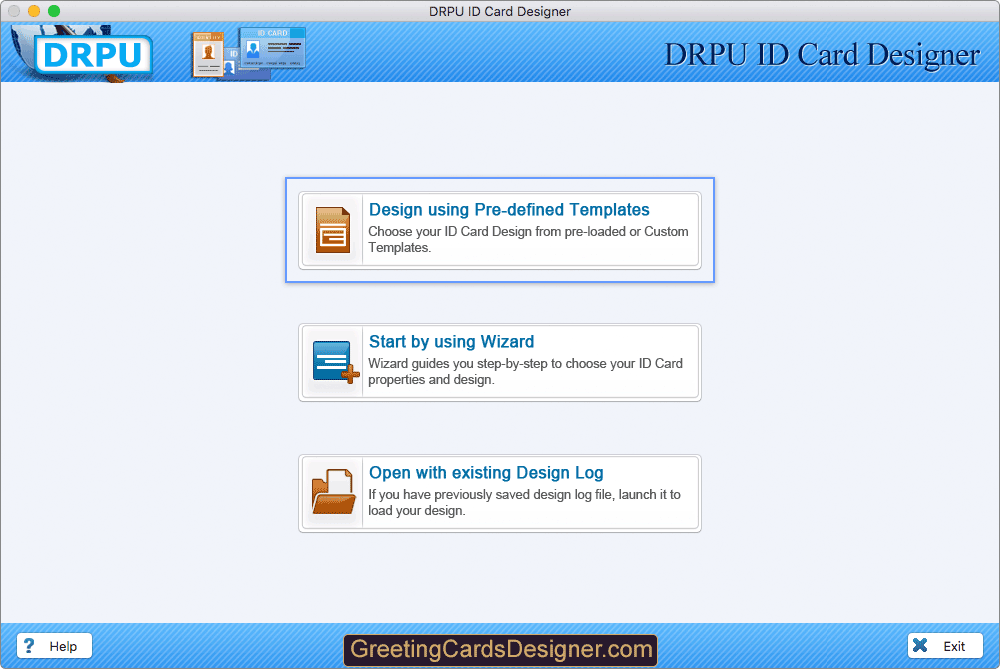Viewport: 1000px width, 669px height.
Task: Click the orange template document icon
Action: pos(332,230)
